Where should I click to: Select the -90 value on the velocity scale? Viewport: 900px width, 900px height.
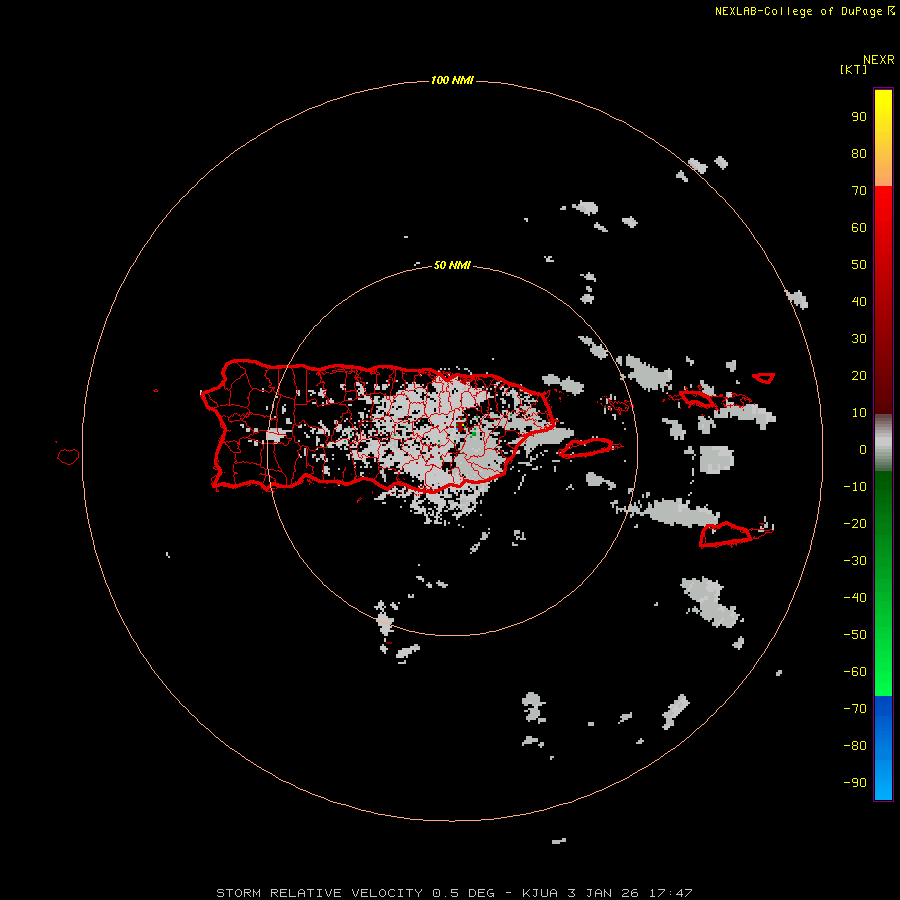tap(855, 783)
